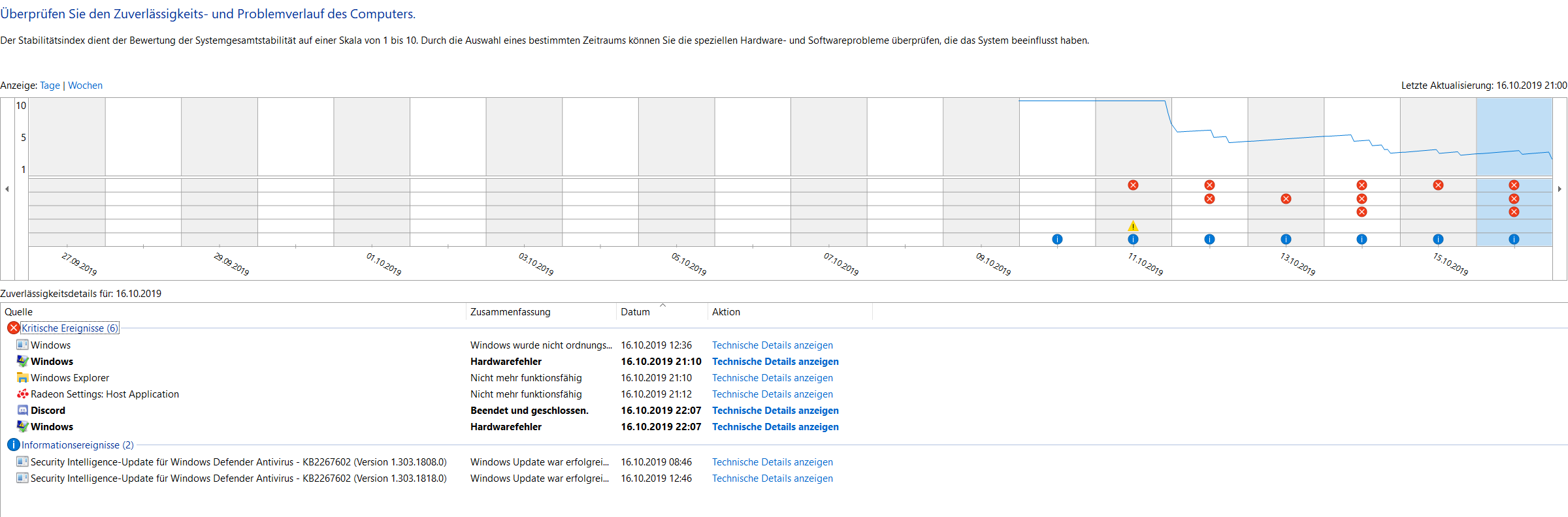Select top-row critical error icon on 14.10.2019
This screenshot has width=1568, height=517.
[1362, 185]
